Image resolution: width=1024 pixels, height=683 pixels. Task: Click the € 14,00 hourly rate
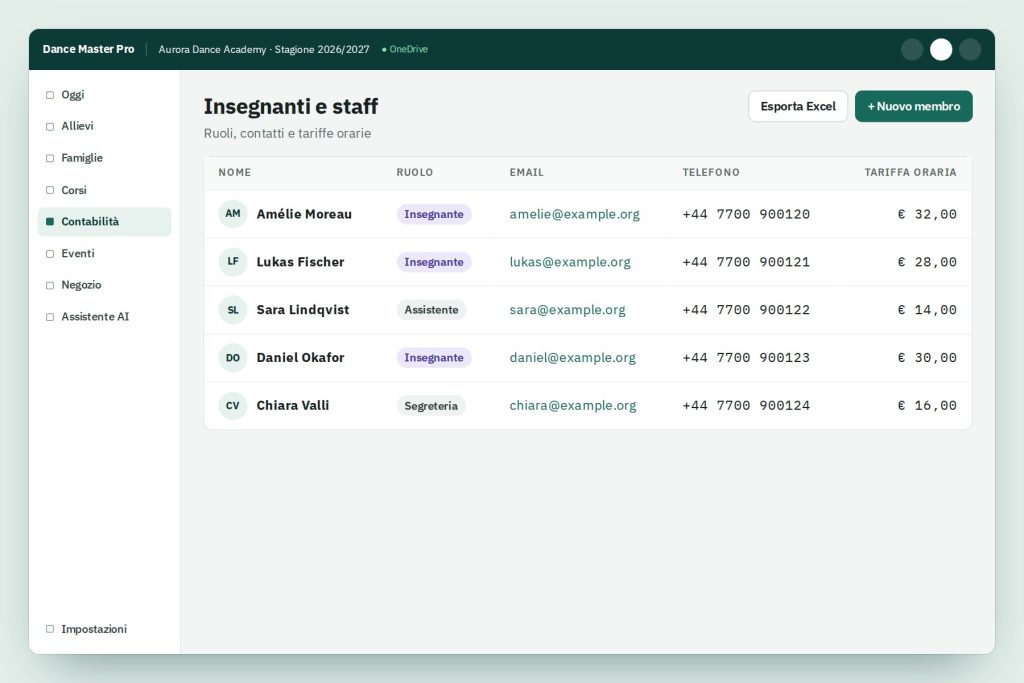click(x=927, y=310)
